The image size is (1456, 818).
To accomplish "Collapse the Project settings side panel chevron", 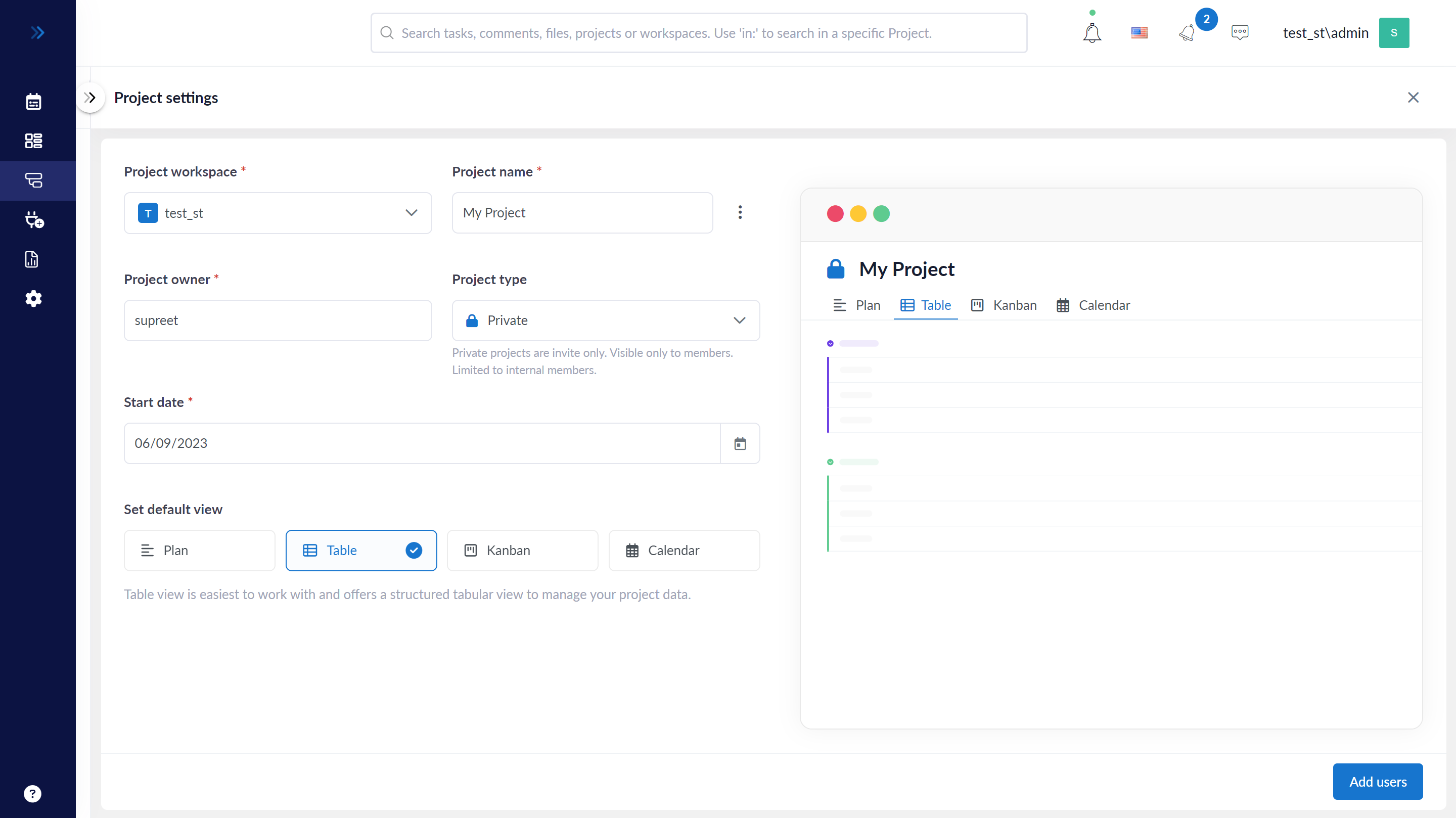I will pos(90,98).
